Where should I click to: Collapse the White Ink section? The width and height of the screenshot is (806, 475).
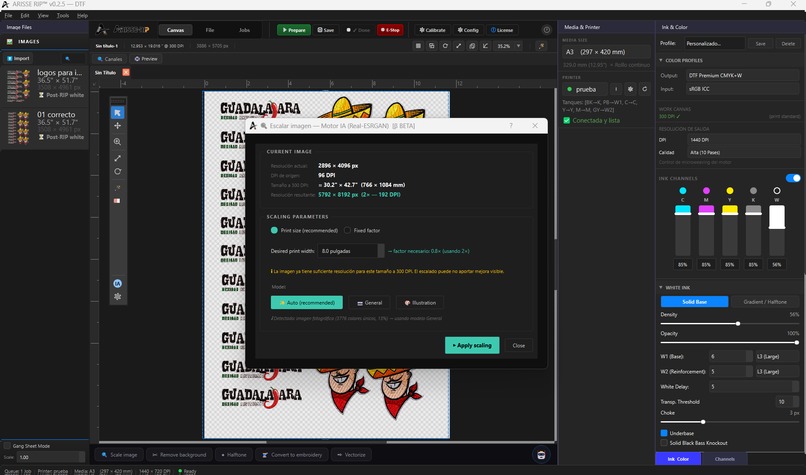(x=661, y=287)
